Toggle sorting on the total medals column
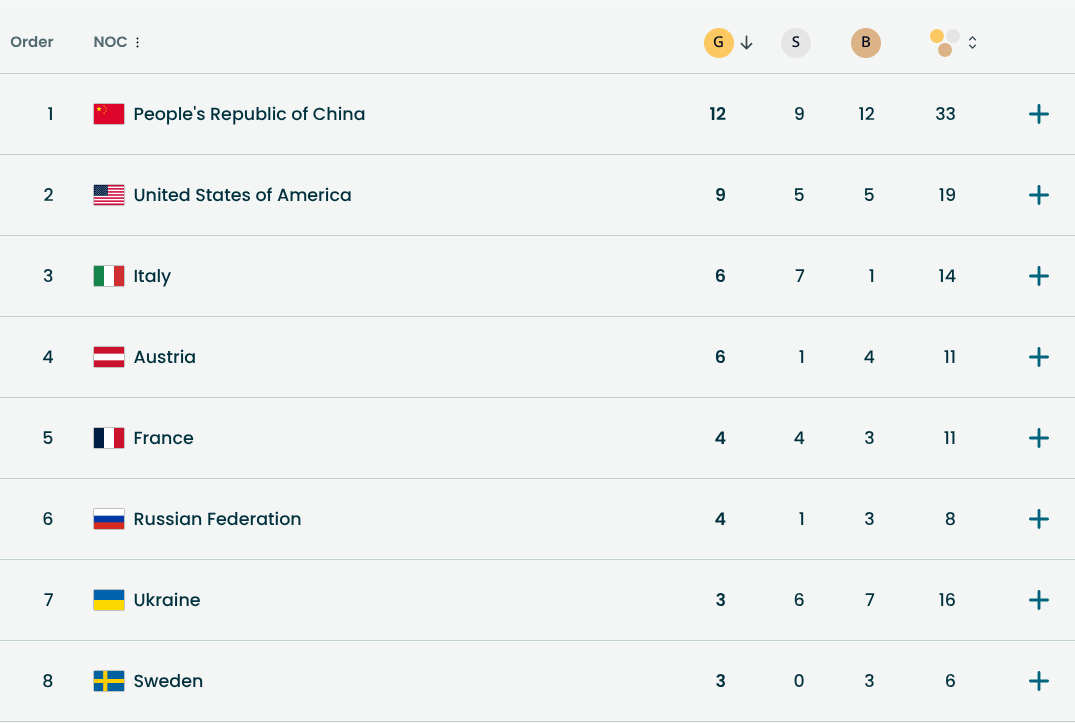The width and height of the screenshot is (1075, 723). pos(971,42)
